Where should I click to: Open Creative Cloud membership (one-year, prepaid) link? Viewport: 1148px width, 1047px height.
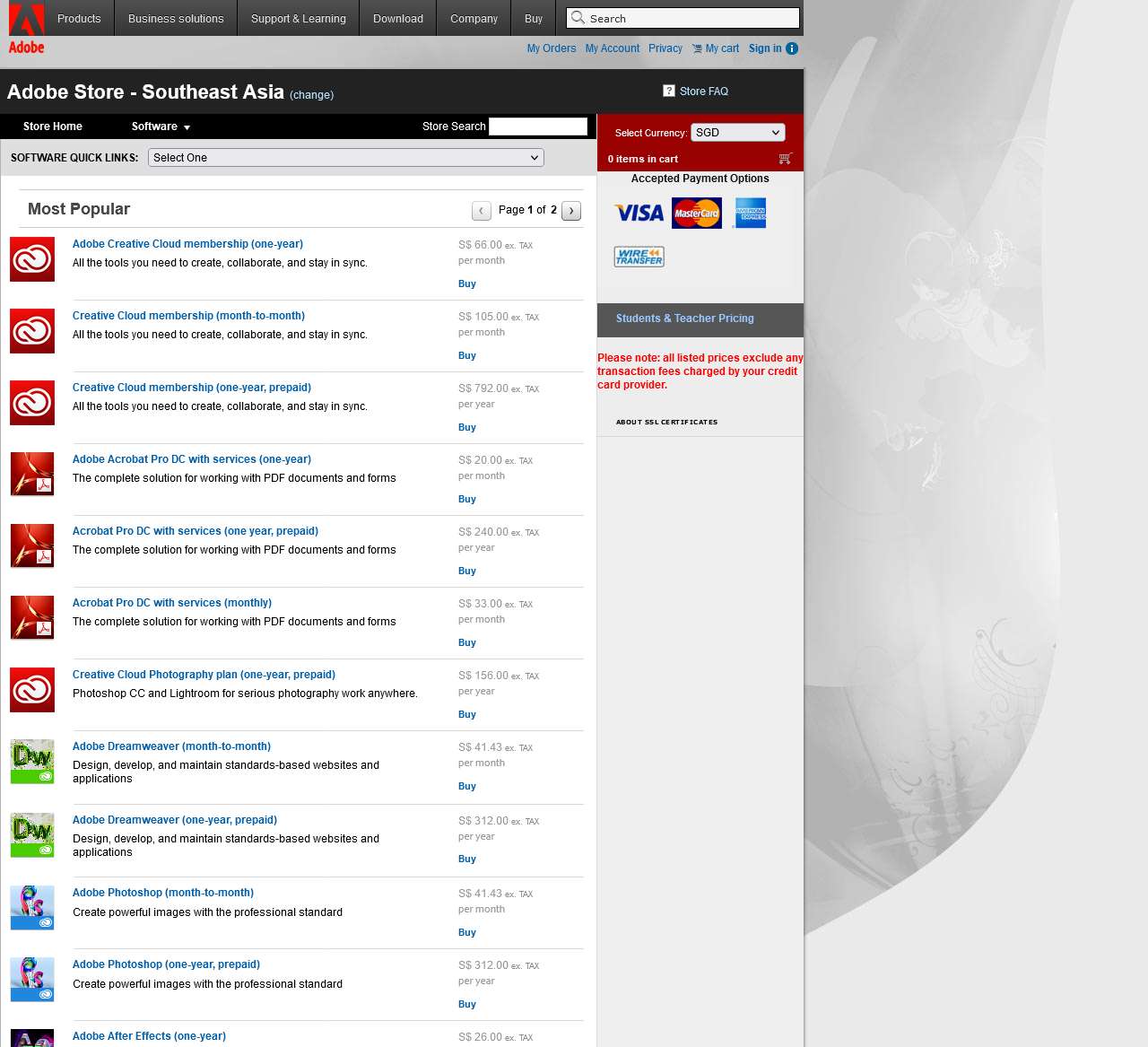pos(192,388)
